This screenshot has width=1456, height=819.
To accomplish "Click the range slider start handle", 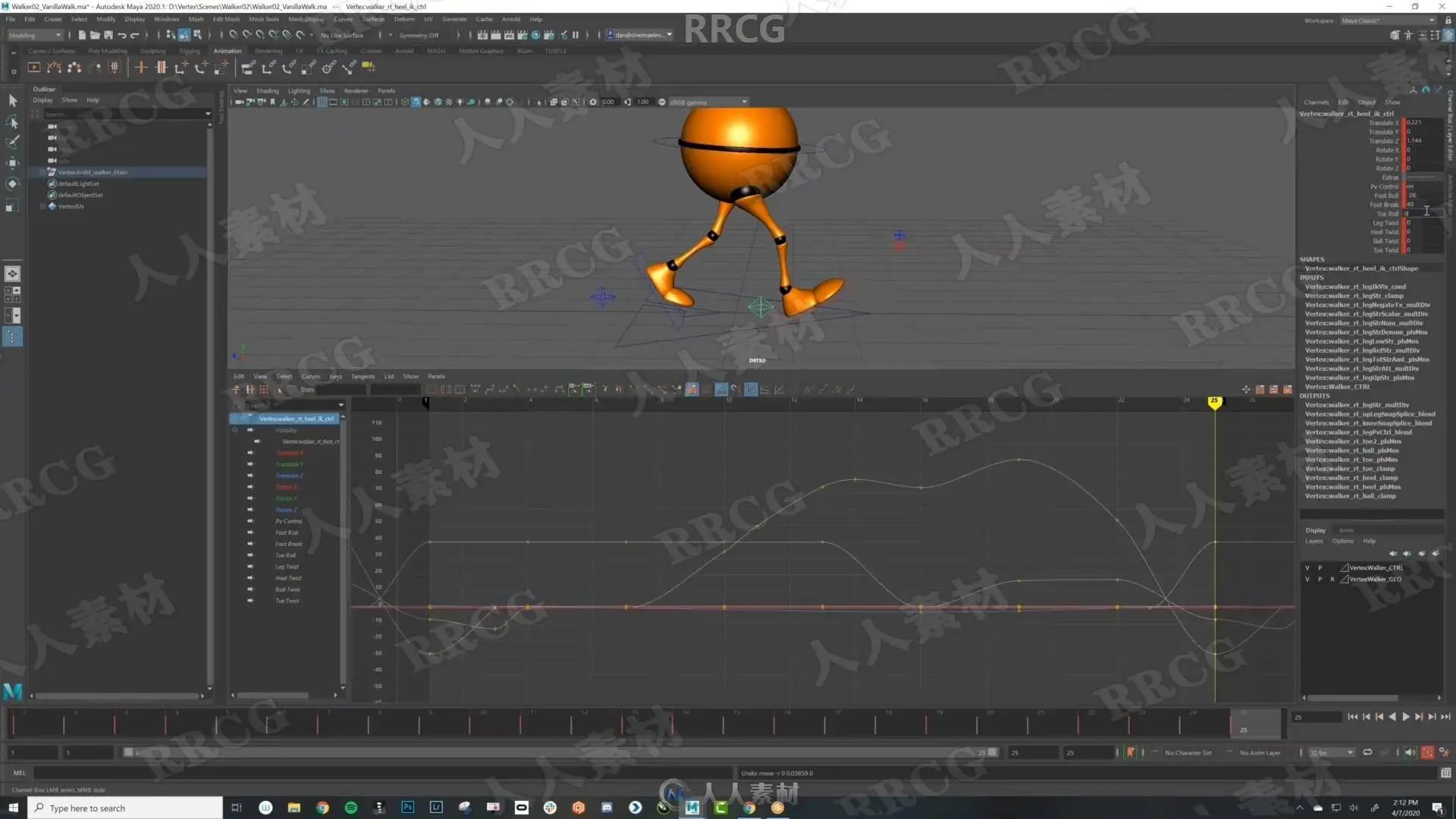I will [128, 752].
